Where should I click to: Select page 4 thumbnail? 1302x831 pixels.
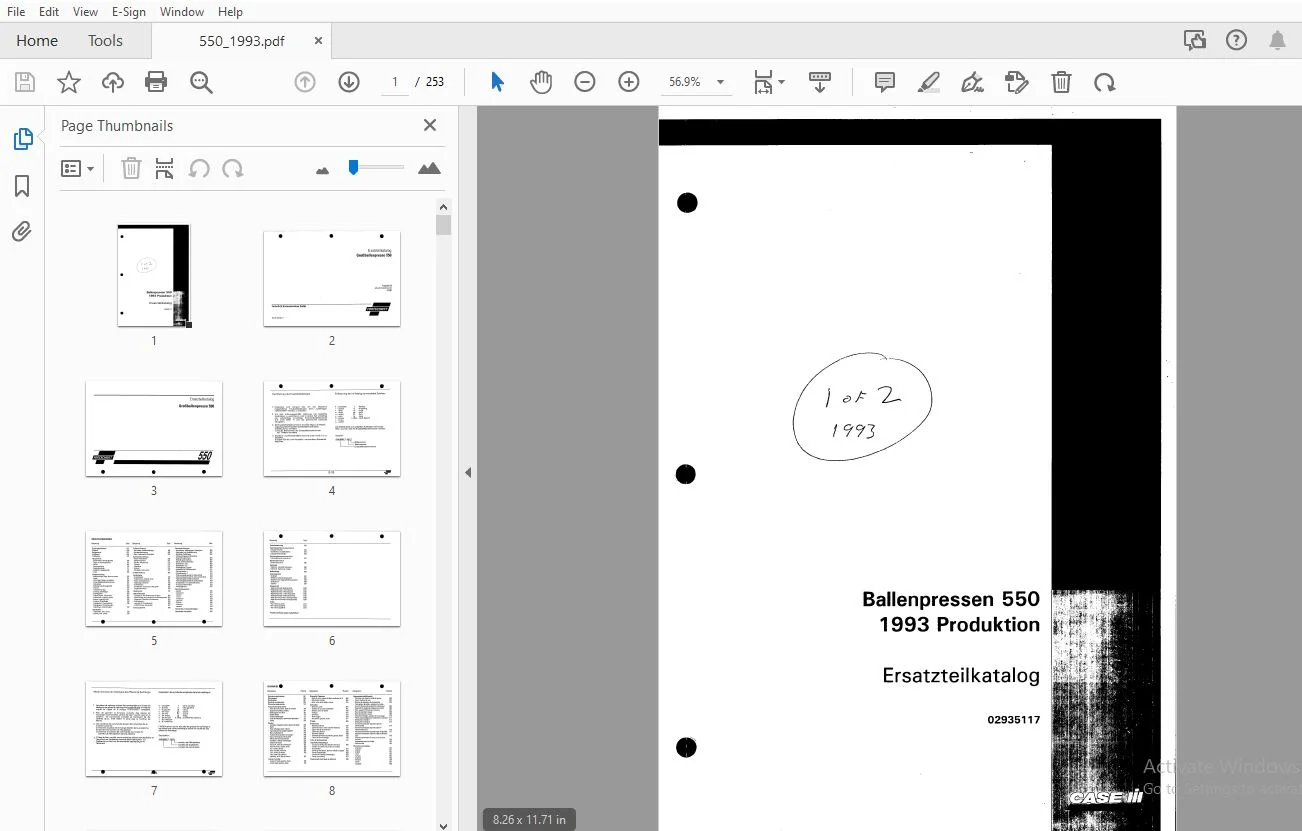(x=332, y=429)
